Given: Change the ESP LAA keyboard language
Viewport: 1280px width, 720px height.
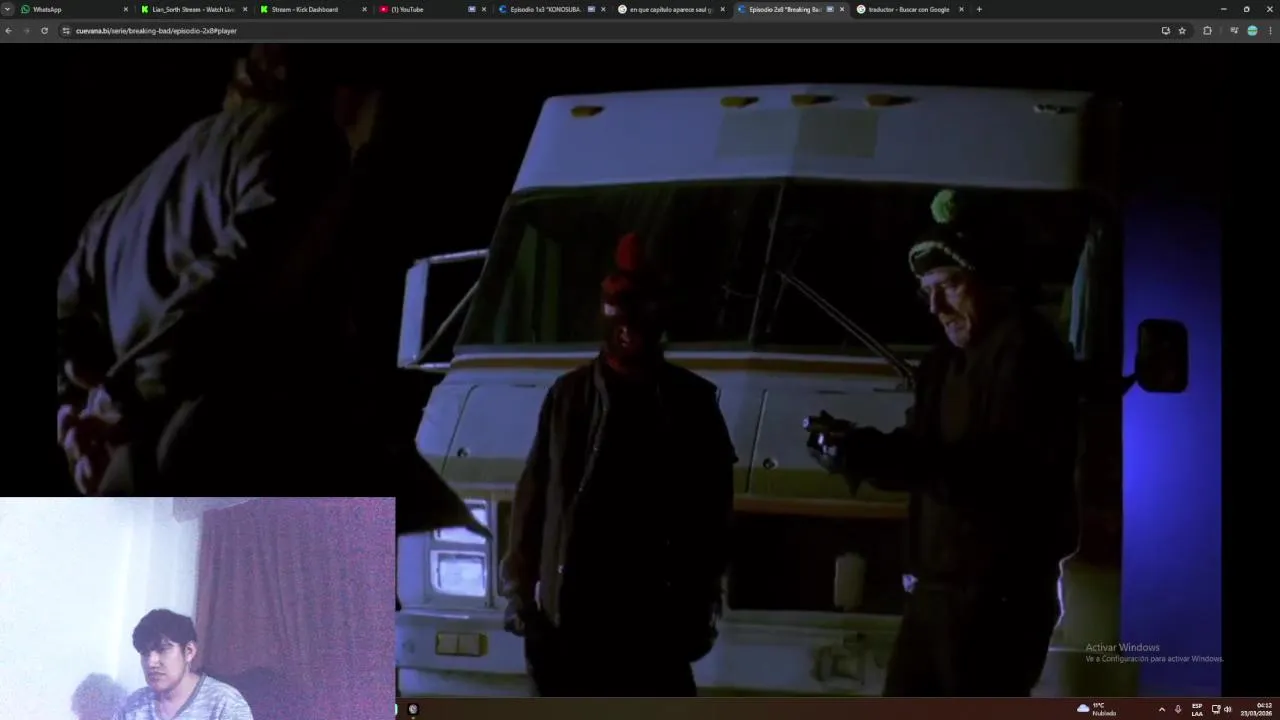Looking at the screenshot, I should tap(1197, 709).
